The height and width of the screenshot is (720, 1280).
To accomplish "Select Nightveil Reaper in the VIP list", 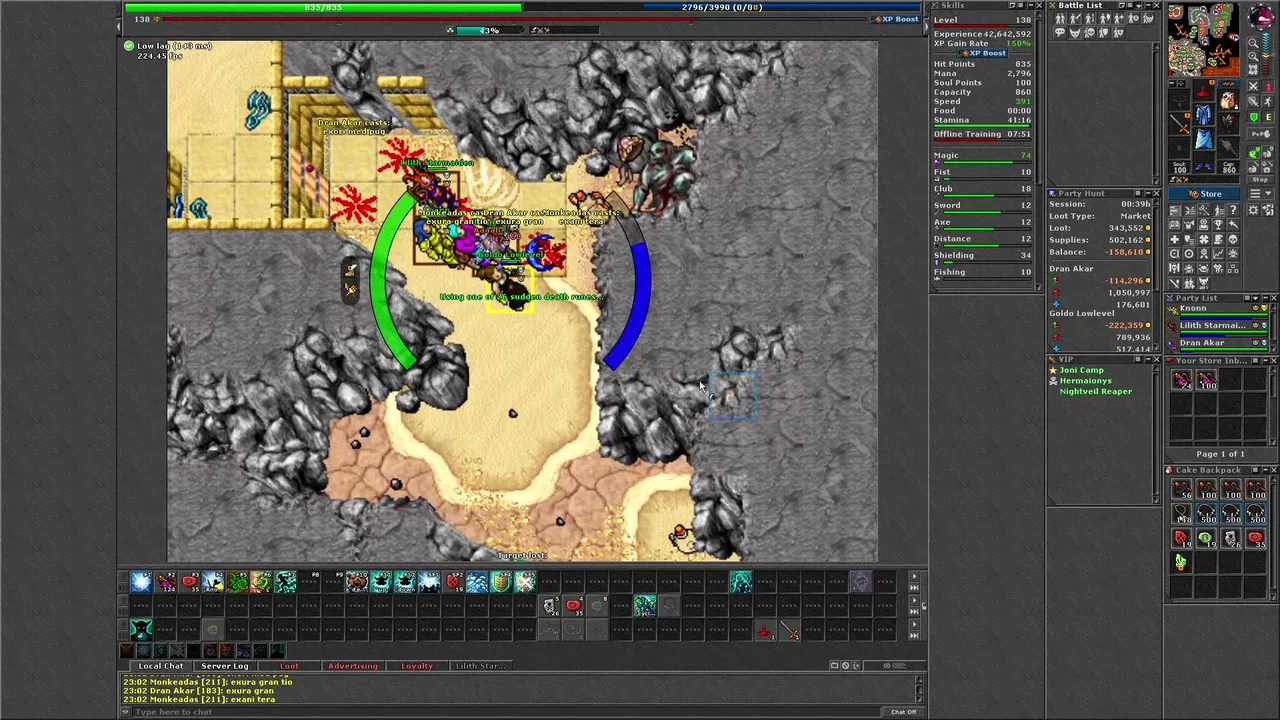I will [1096, 391].
